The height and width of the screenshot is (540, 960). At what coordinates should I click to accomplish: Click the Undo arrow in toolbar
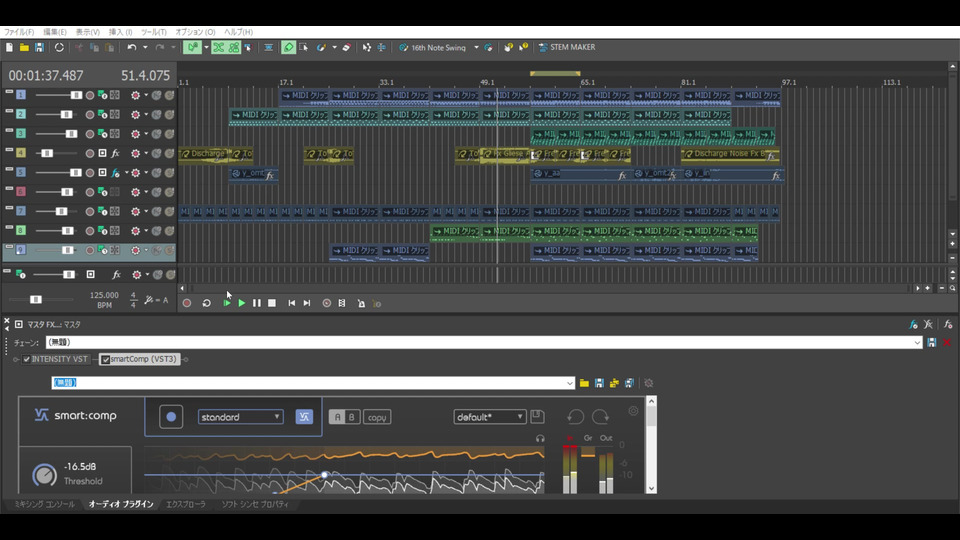131,47
